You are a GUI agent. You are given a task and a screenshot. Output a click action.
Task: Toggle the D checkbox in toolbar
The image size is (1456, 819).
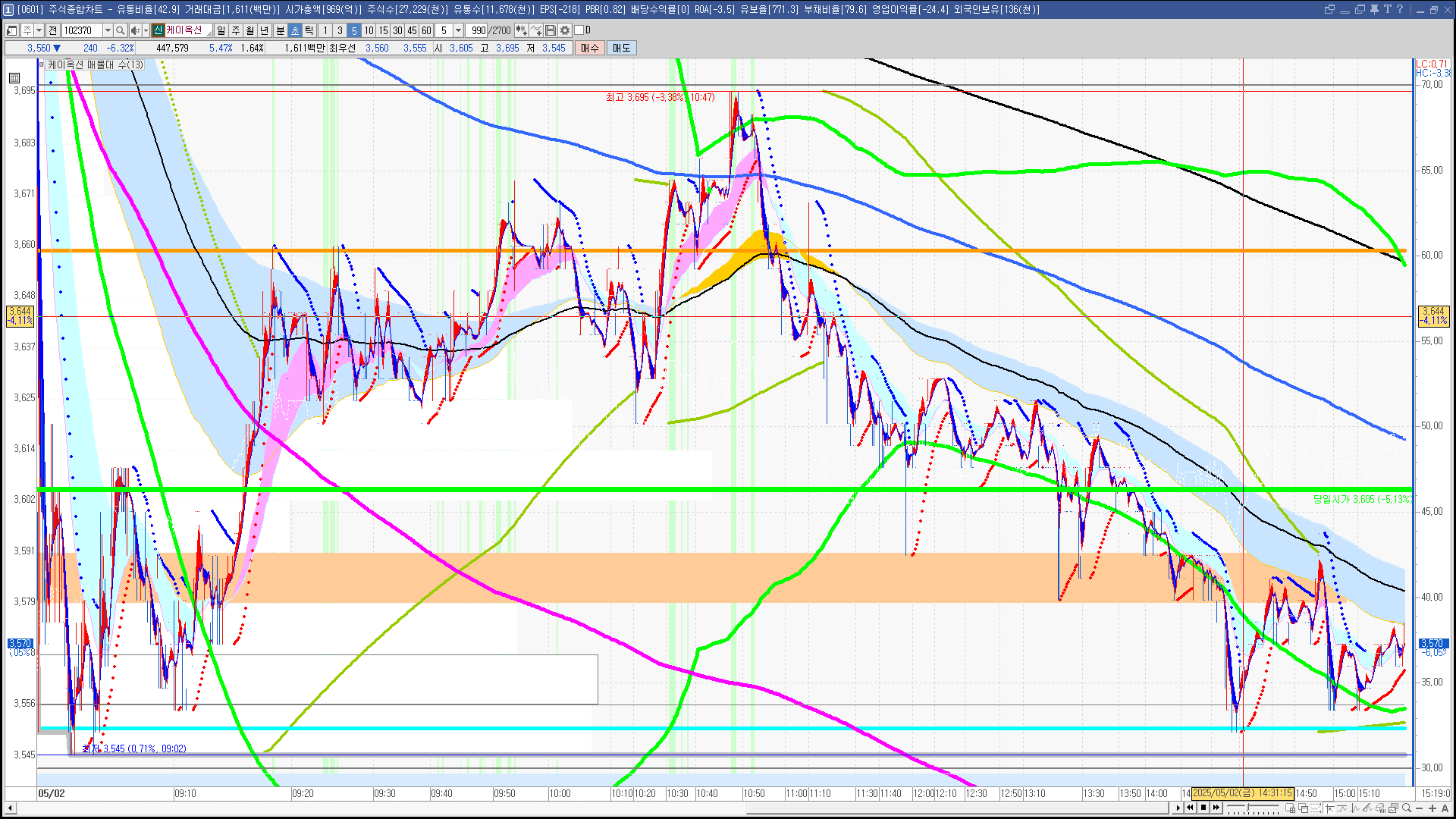tap(579, 30)
